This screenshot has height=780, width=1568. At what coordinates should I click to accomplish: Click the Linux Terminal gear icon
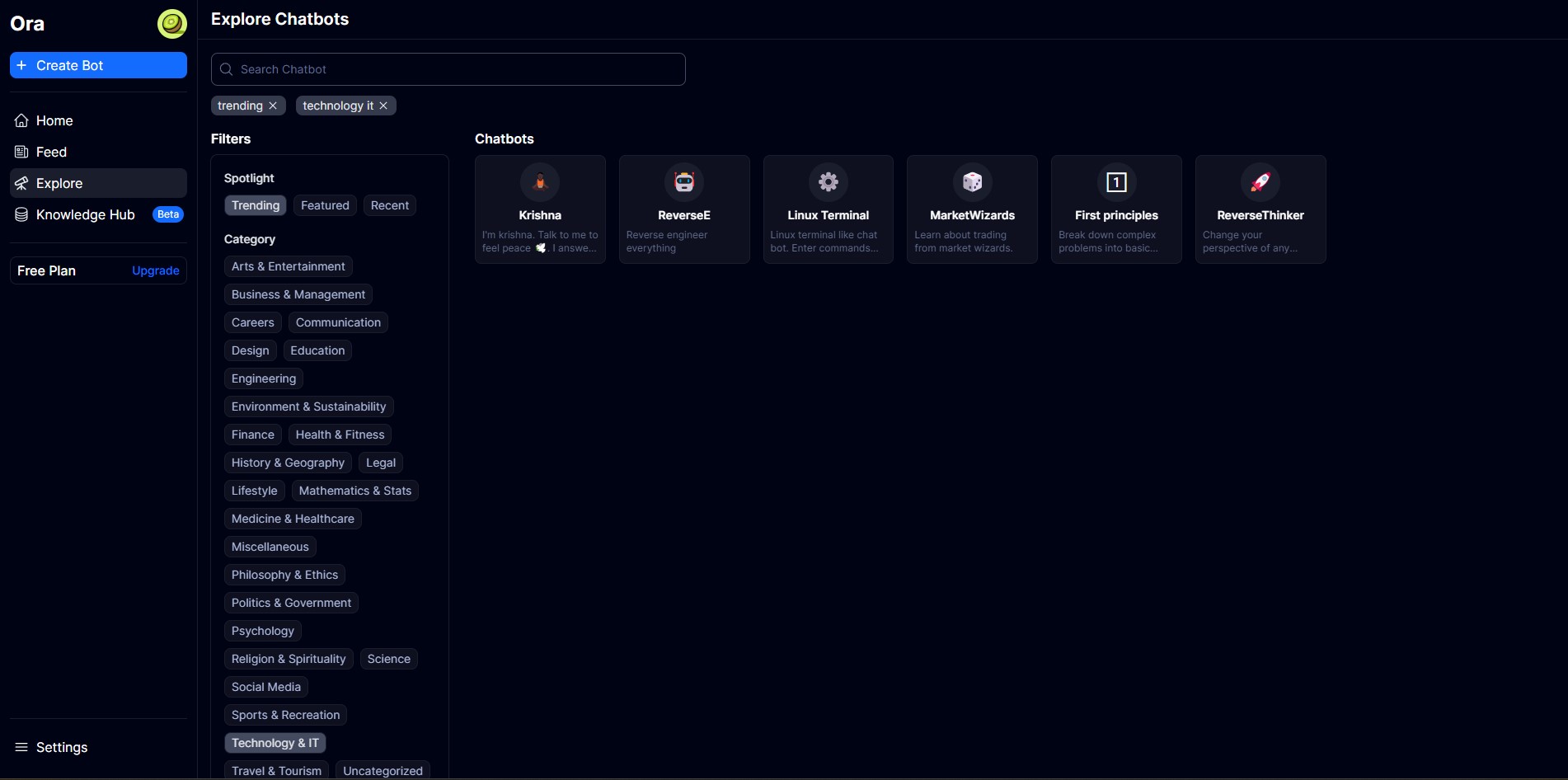(x=829, y=182)
